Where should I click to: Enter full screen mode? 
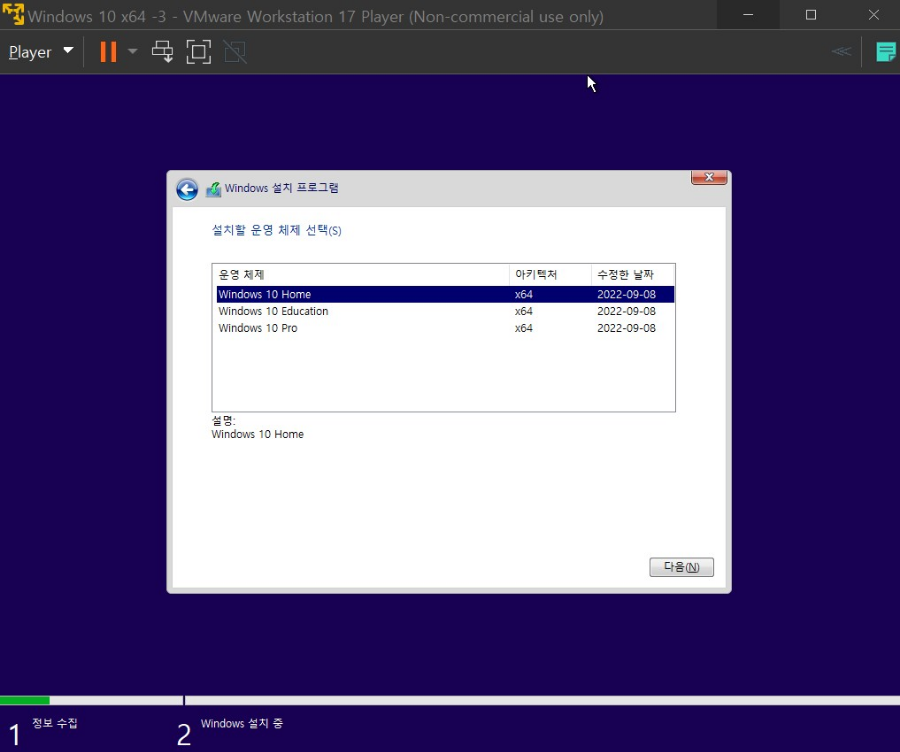tap(199, 52)
